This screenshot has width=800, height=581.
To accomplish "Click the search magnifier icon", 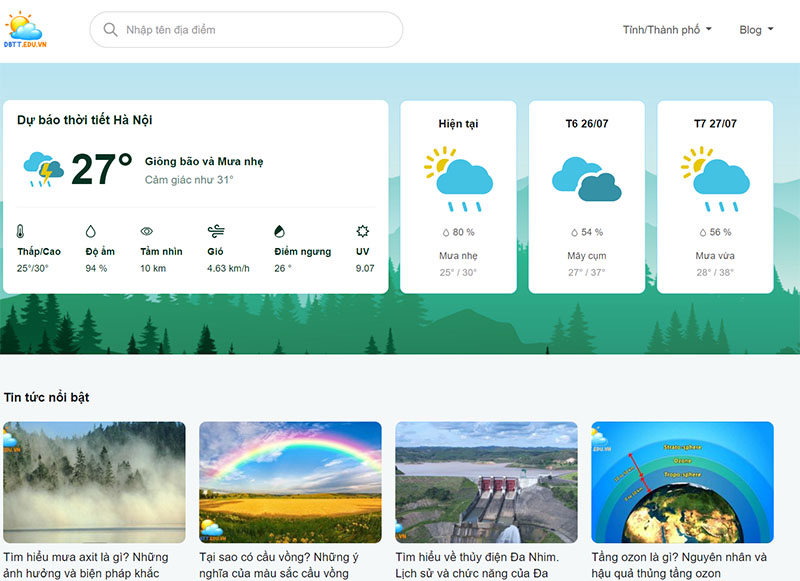I will 110,30.
